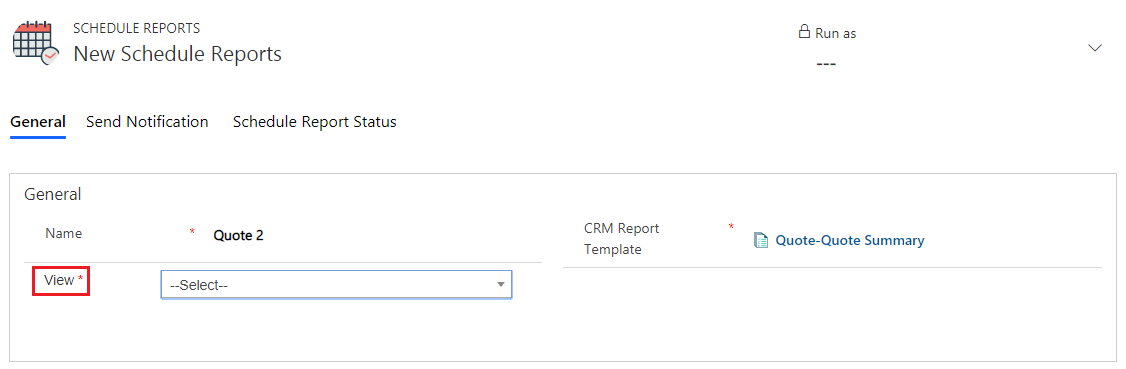The height and width of the screenshot is (369, 1126).
Task: Open the Quote-Quote Summary template link
Action: 850,240
